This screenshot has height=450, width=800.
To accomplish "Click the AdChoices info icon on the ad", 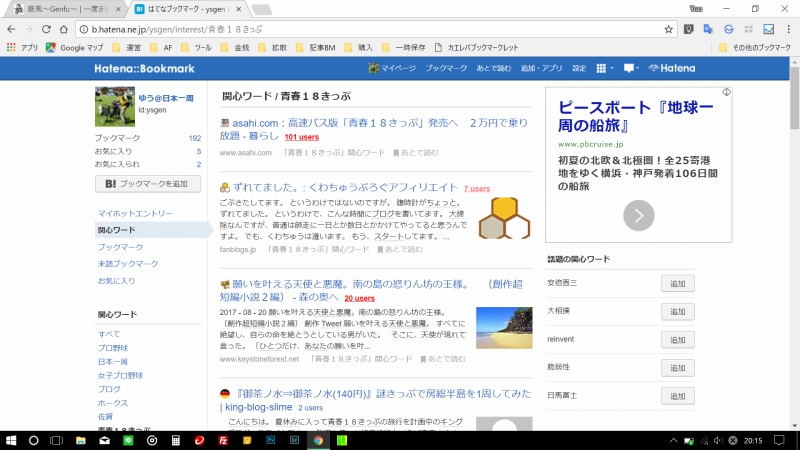I will (x=727, y=92).
